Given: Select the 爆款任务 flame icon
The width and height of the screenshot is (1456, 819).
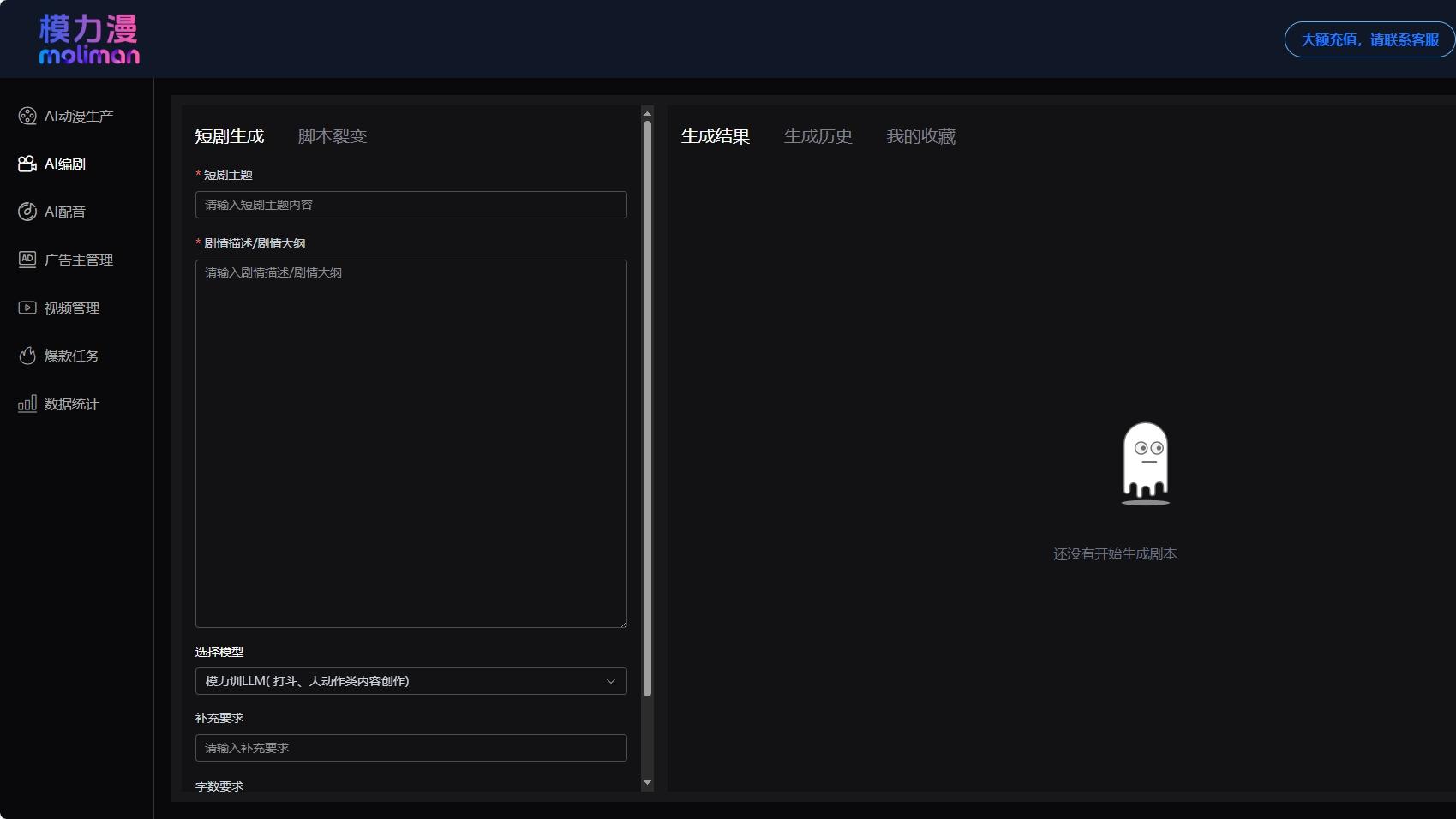Looking at the screenshot, I should pos(27,356).
